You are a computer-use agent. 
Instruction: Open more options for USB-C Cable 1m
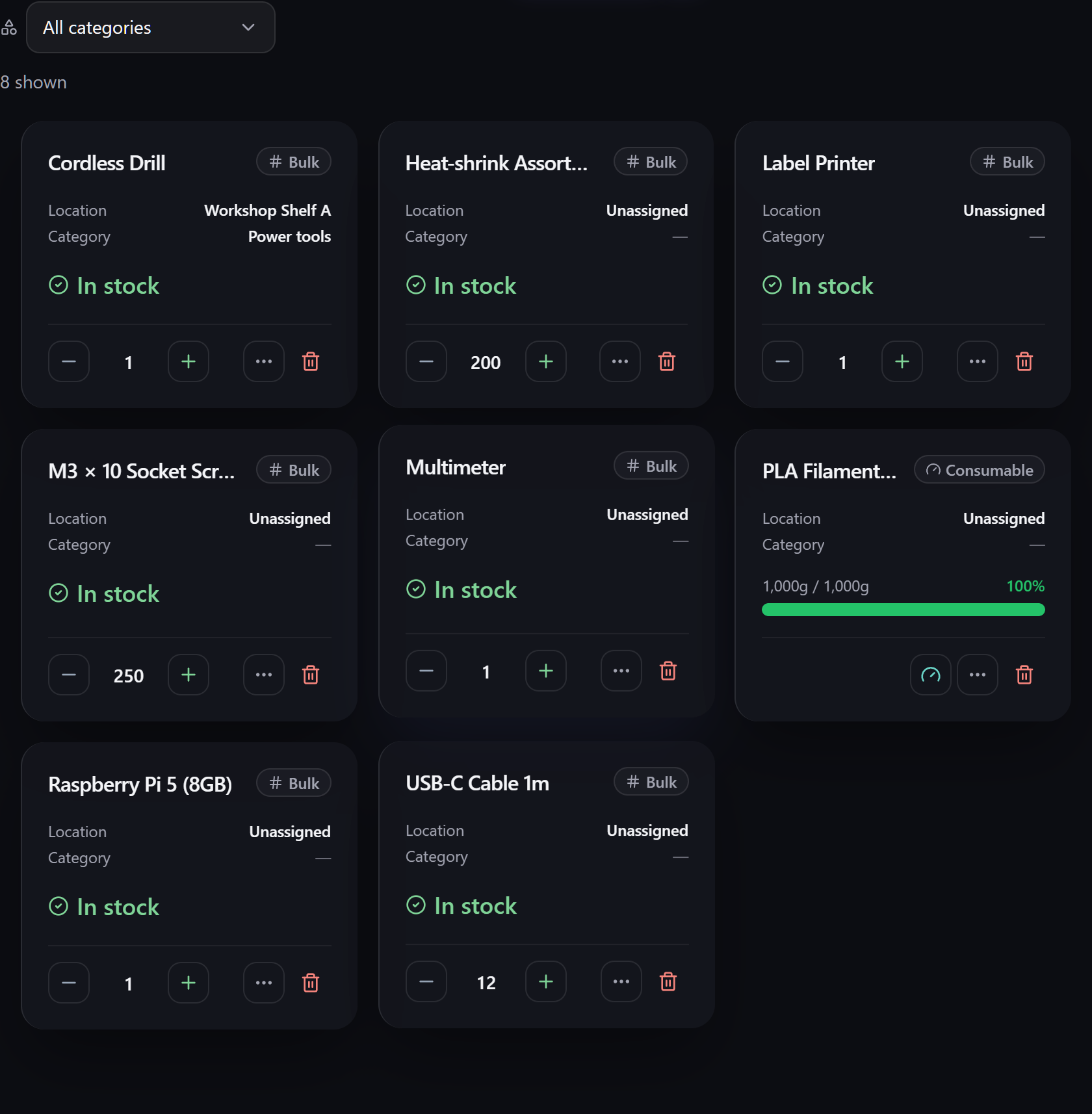coord(621,981)
